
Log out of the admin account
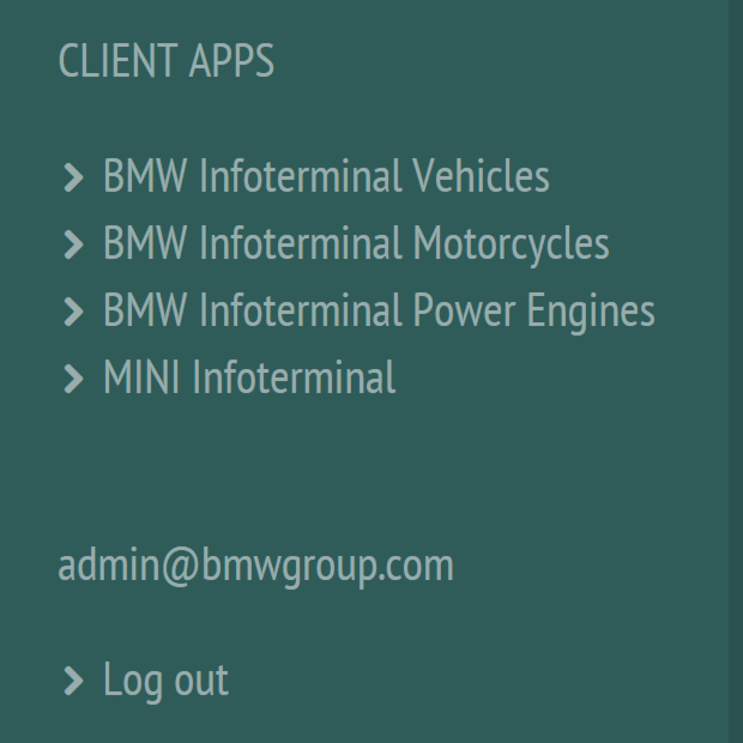point(166,680)
